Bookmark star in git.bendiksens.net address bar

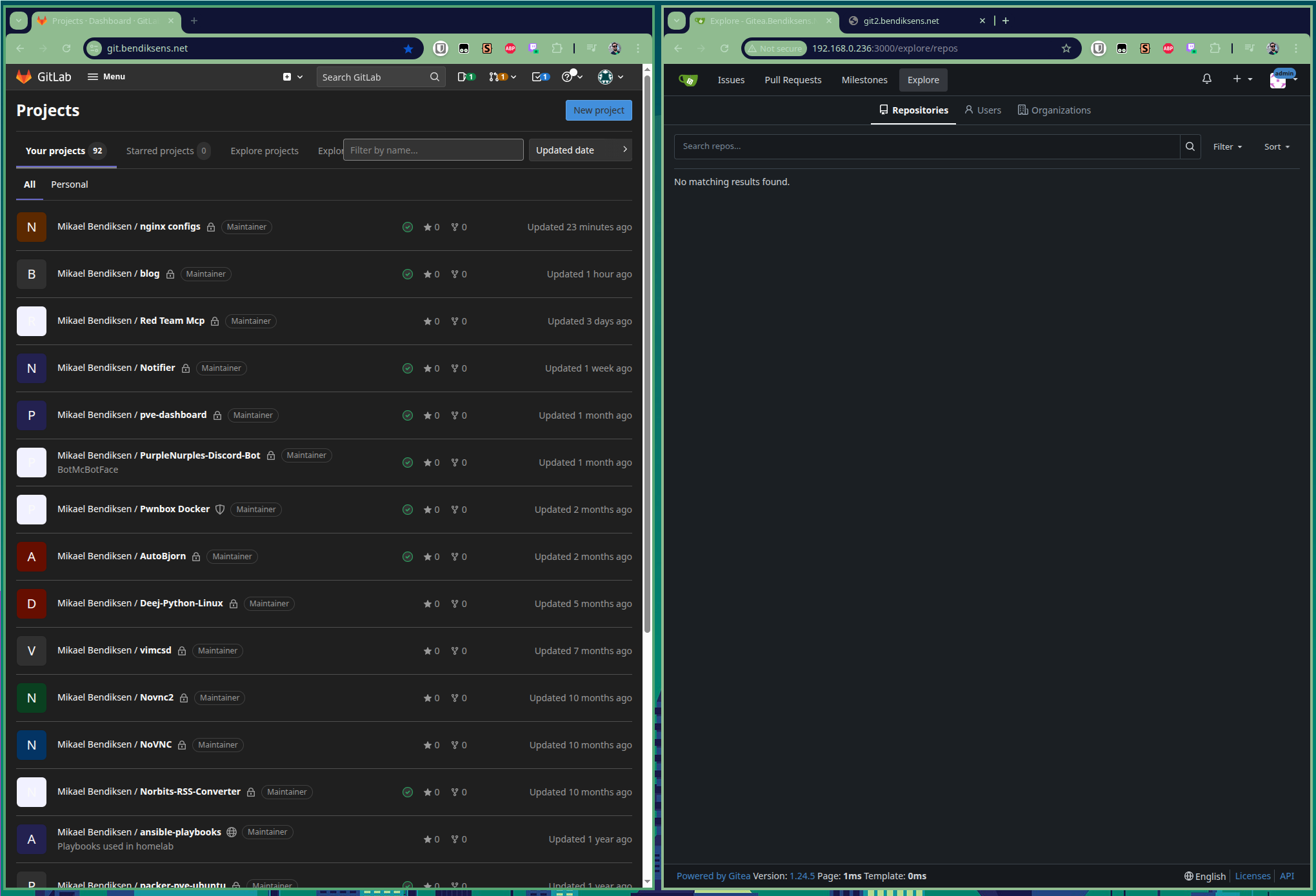[x=408, y=48]
